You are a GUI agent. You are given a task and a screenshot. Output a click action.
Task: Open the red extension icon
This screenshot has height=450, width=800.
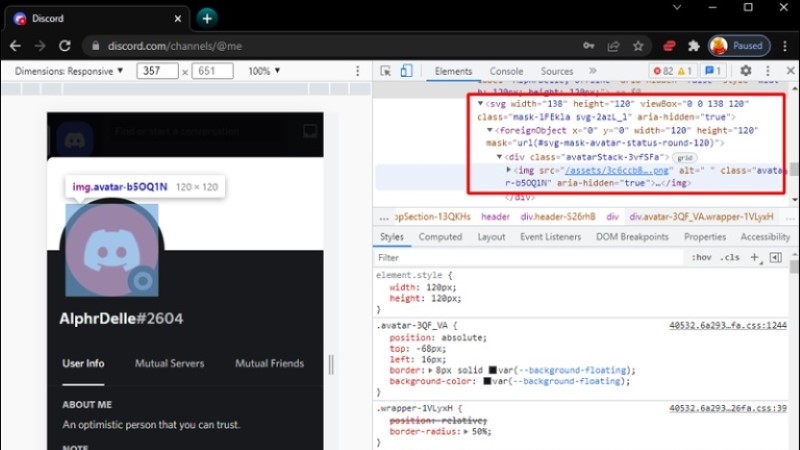(x=669, y=46)
